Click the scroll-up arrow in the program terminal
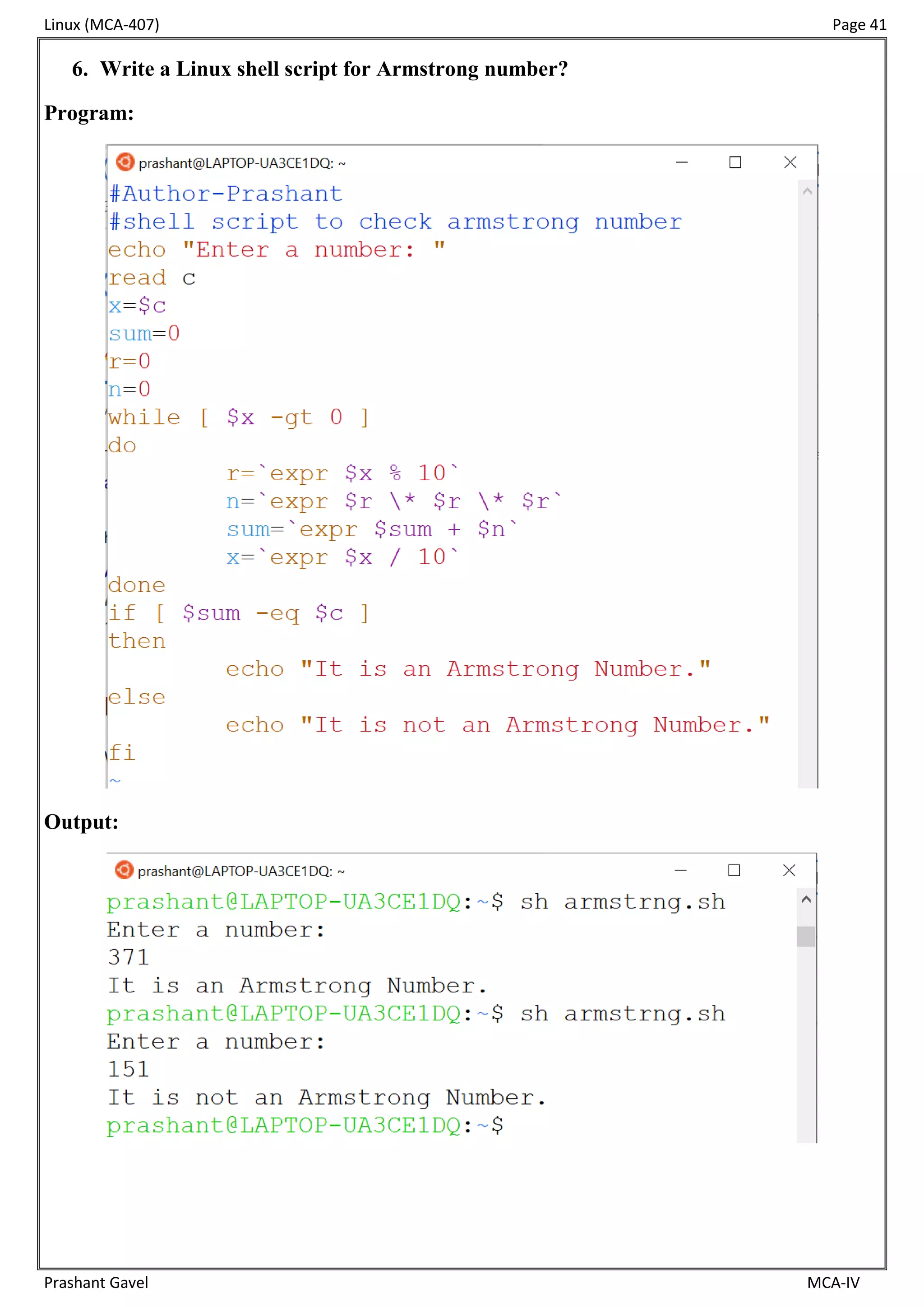This screenshot has height=1307, width=924. point(807,192)
